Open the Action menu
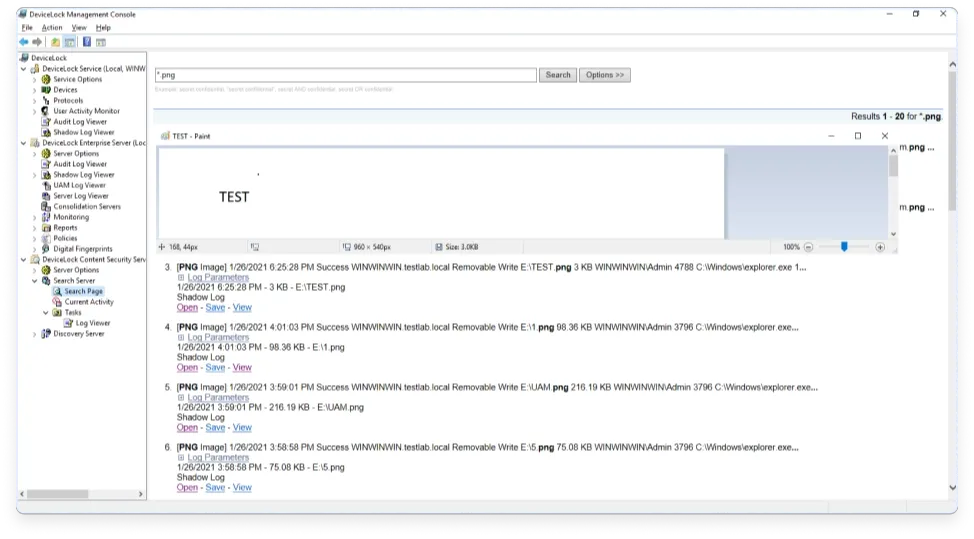The image size is (974, 539). coord(52,28)
